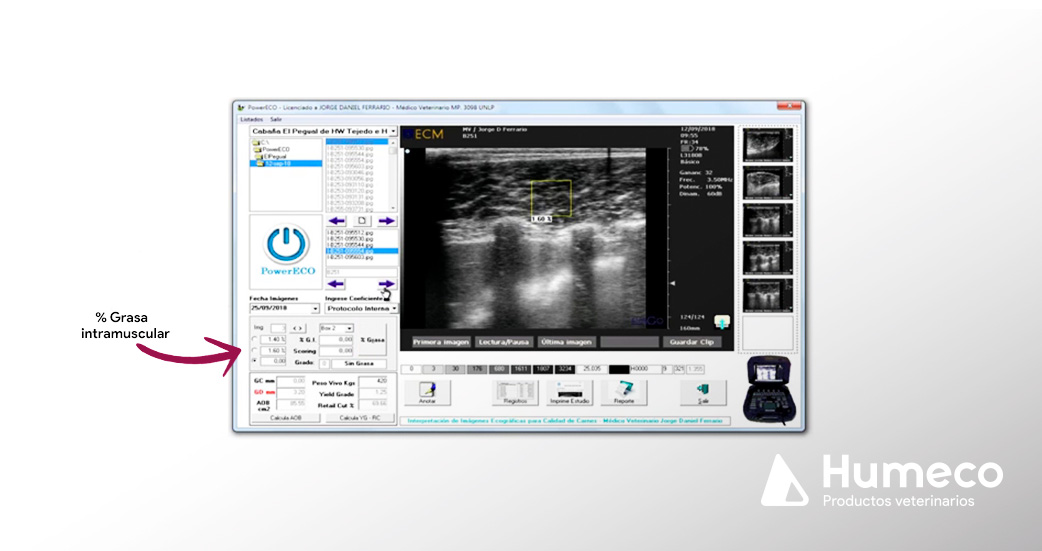Click the <> image toggle button

298,328
